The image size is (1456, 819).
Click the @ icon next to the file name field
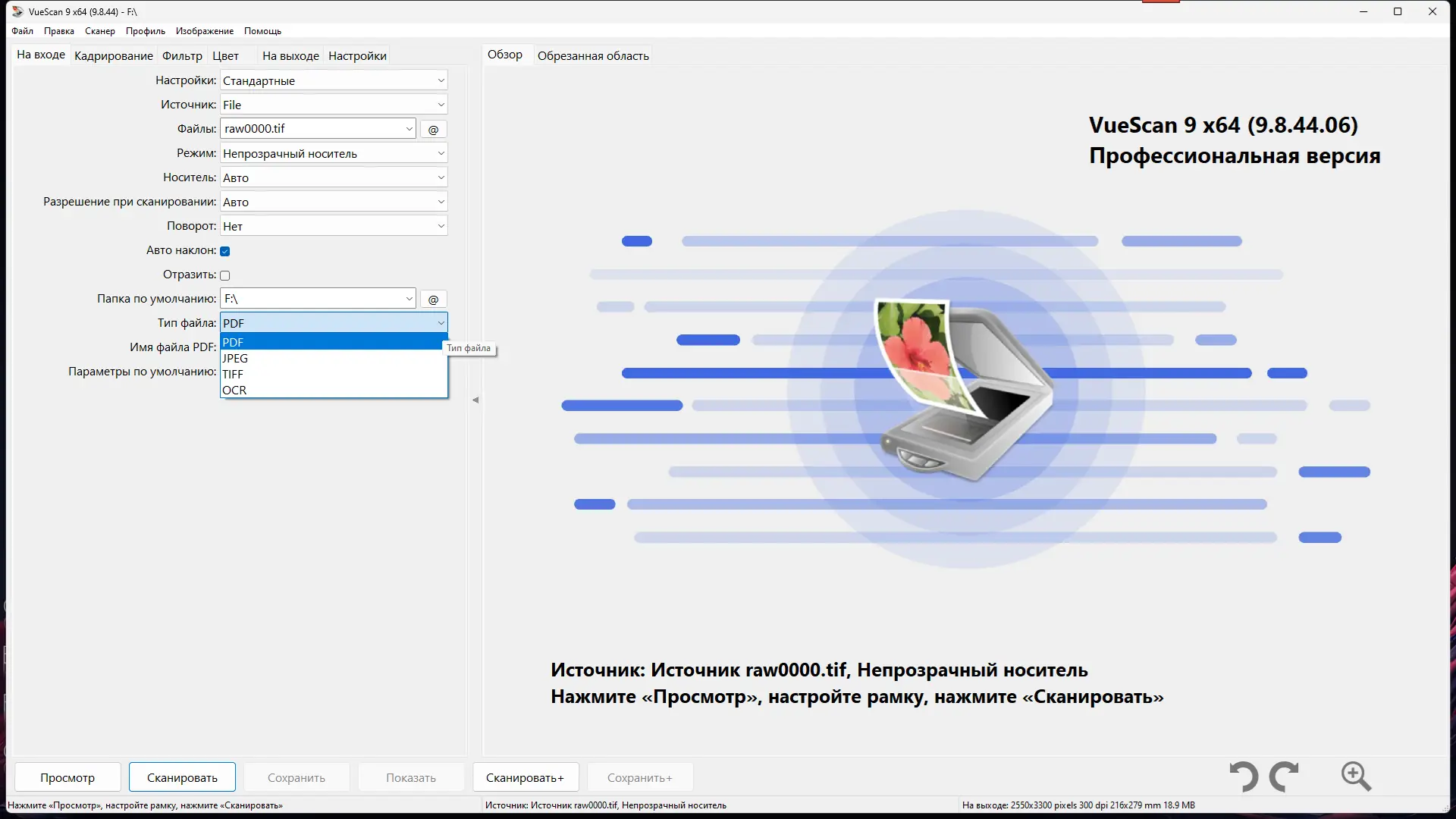click(433, 129)
